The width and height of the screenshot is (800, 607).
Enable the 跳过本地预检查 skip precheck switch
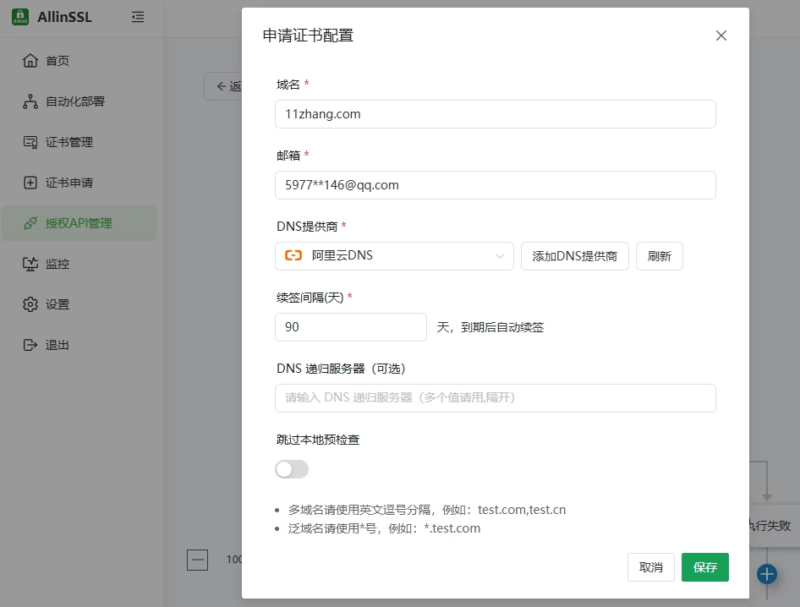pos(291,469)
